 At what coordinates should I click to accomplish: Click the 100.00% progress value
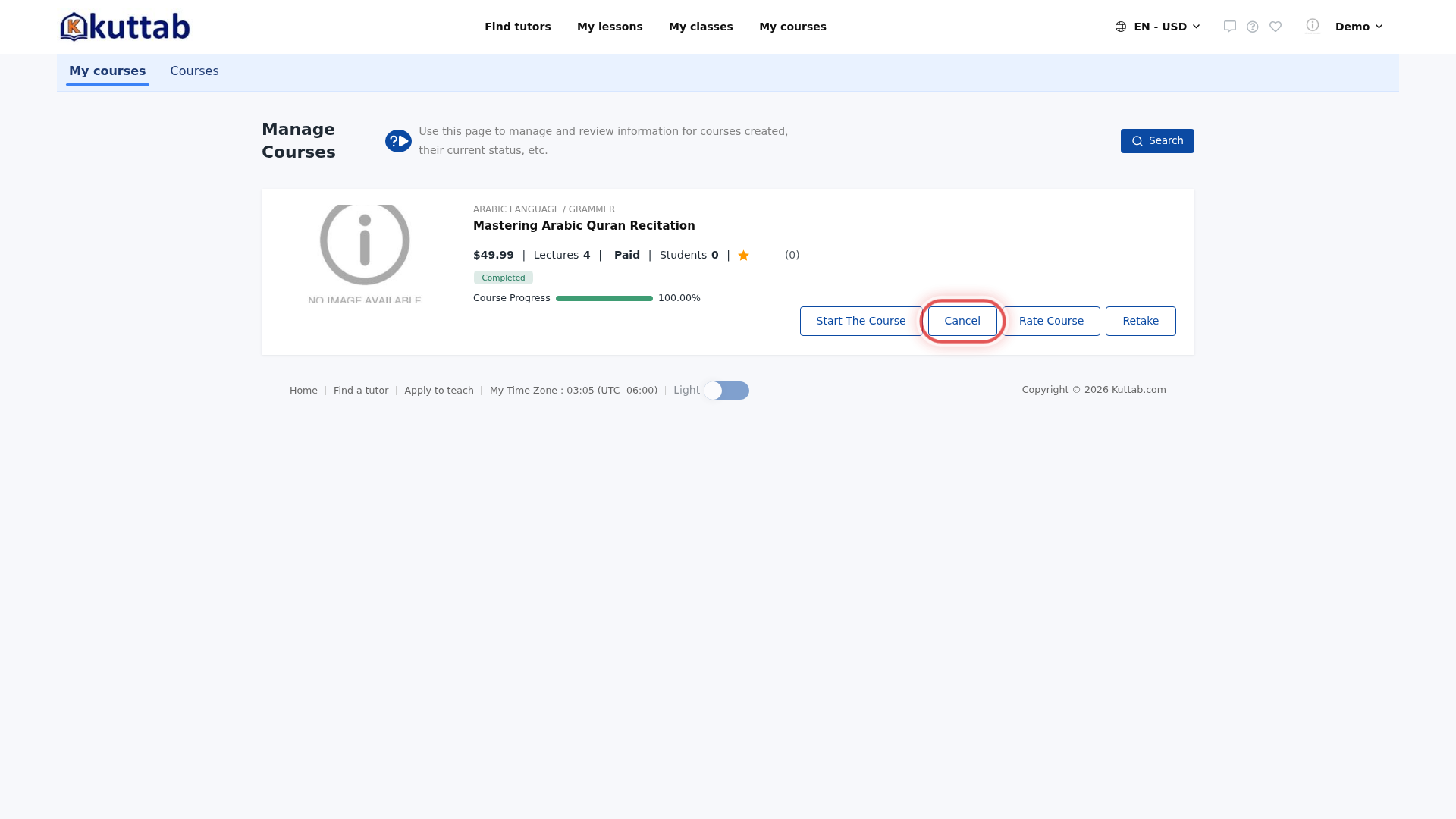pos(679,298)
